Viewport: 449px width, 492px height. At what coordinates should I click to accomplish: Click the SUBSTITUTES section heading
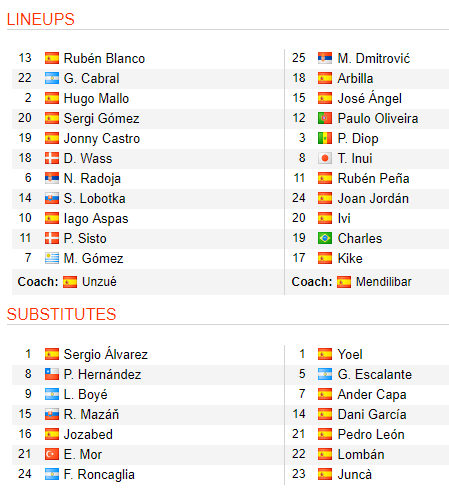pos(62,314)
